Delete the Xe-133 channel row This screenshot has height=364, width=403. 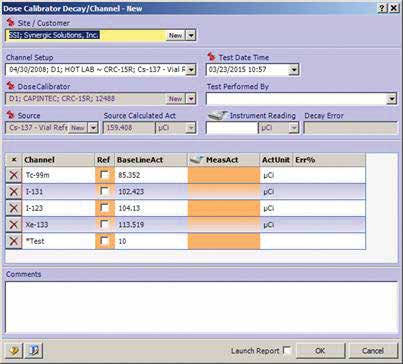(x=14, y=224)
